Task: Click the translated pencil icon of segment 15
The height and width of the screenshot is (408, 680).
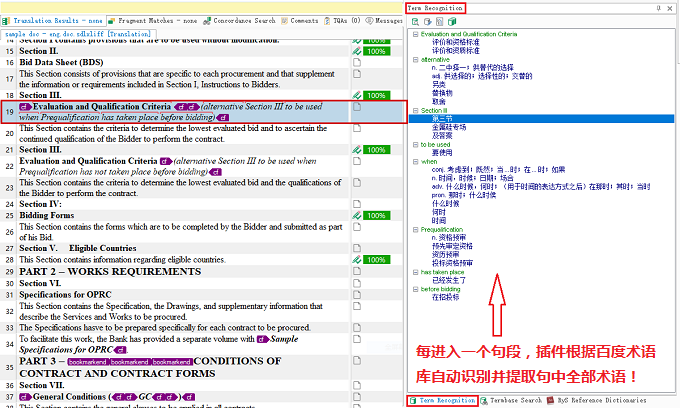Action: click(x=357, y=51)
